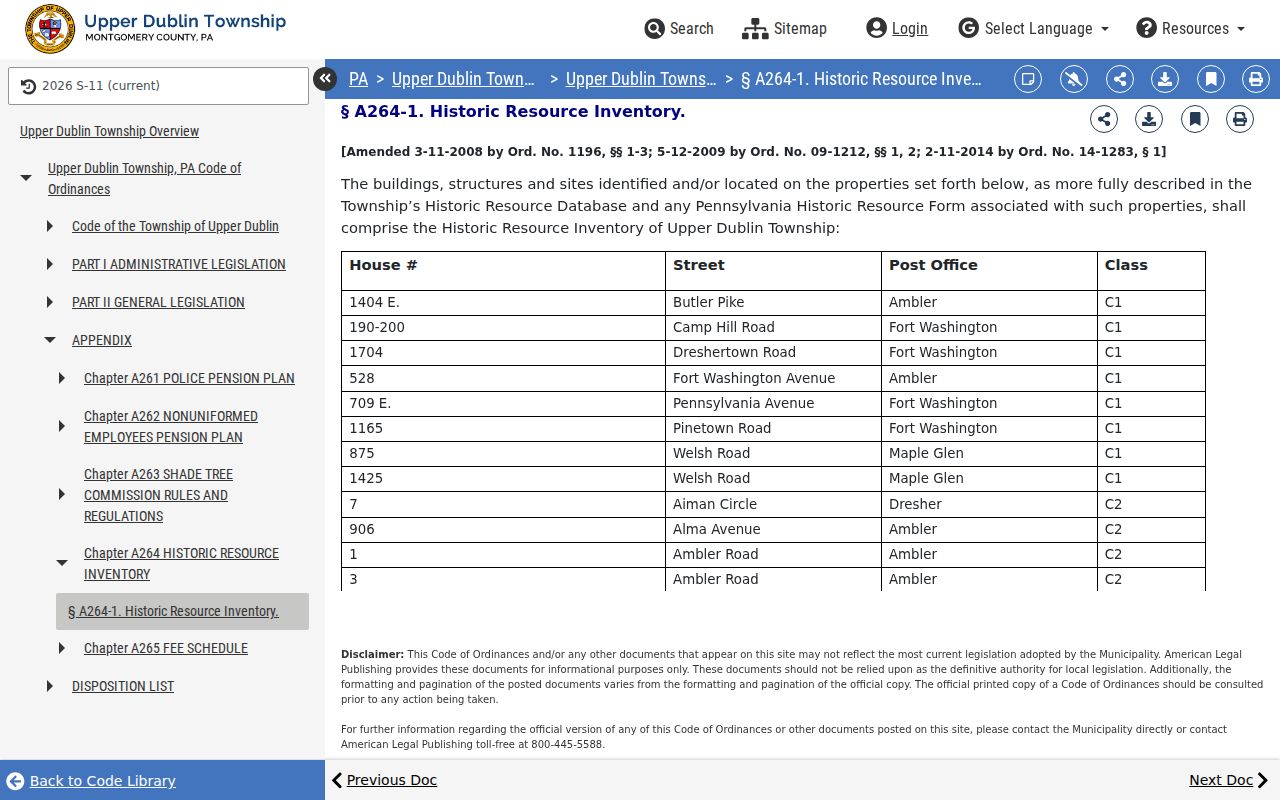This screenshot has height=800, width=1280.
Task: Open the Sitemap from the top navigation
Action: tap(784, 28)
